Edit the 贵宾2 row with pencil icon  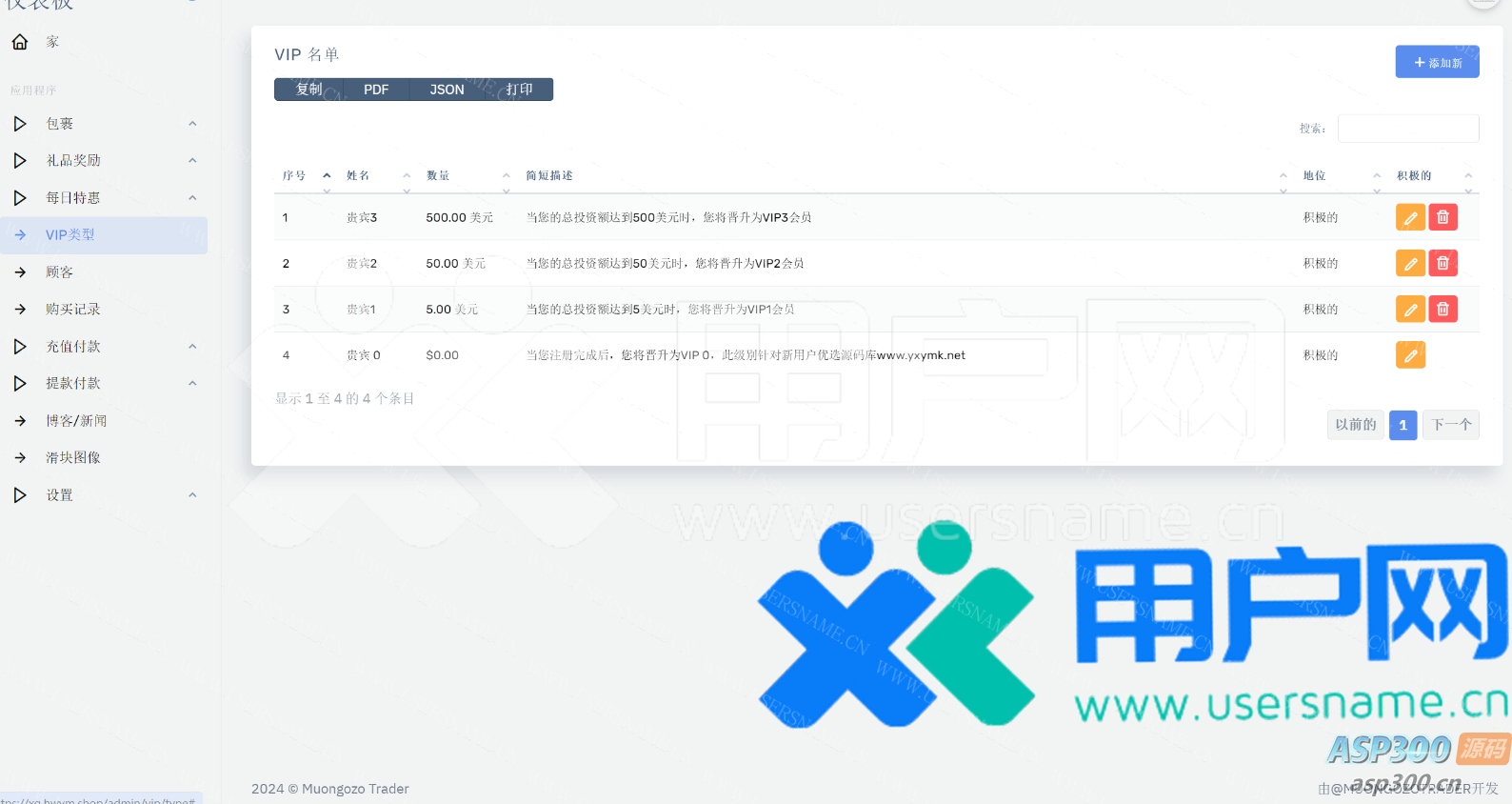pyautogui.click(x=1410, y=263)
